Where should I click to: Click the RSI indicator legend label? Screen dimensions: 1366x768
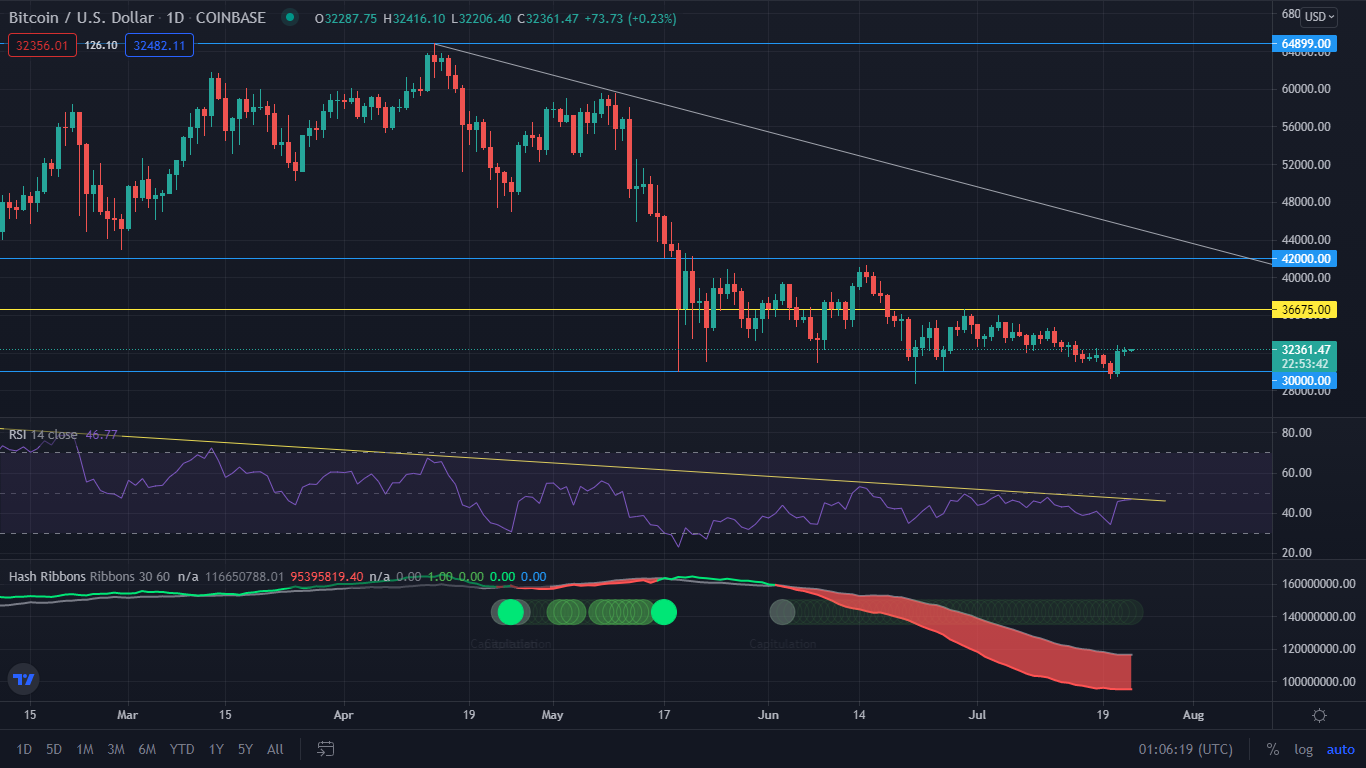pyautogui.click(x=17, y=434)
